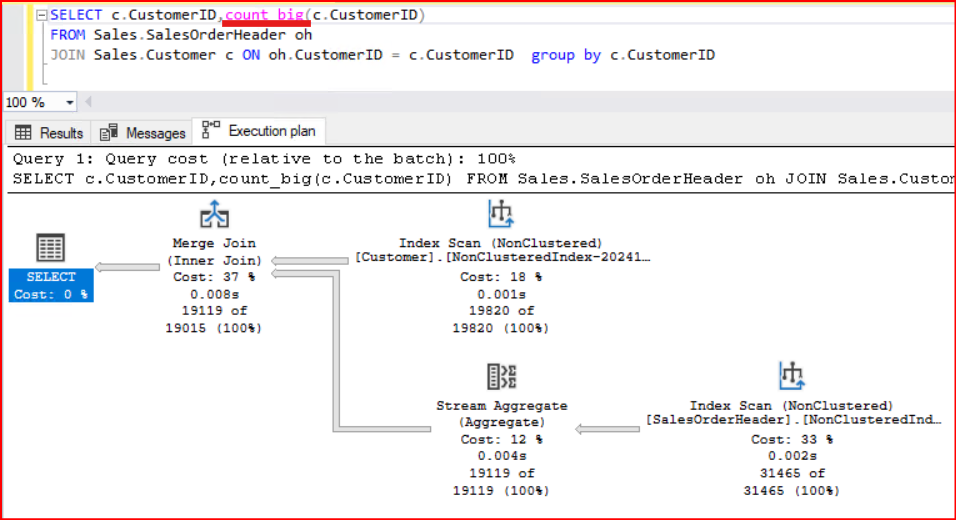956x520 pixels.
Task: Click the Merge Join operator icon
Action: click(211, 215)
